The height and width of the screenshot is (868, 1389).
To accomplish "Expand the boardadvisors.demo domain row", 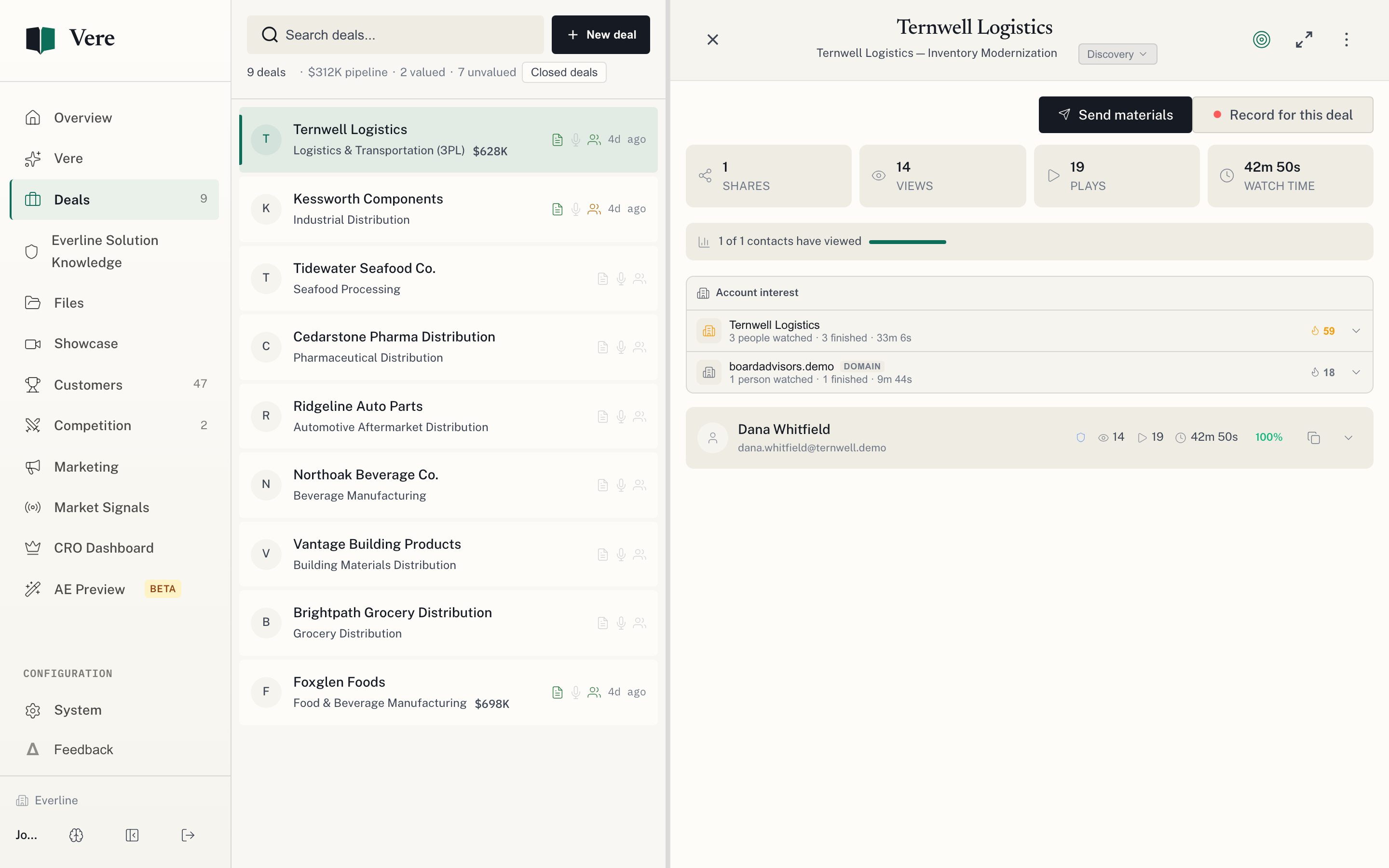I will coord(1356,372).
